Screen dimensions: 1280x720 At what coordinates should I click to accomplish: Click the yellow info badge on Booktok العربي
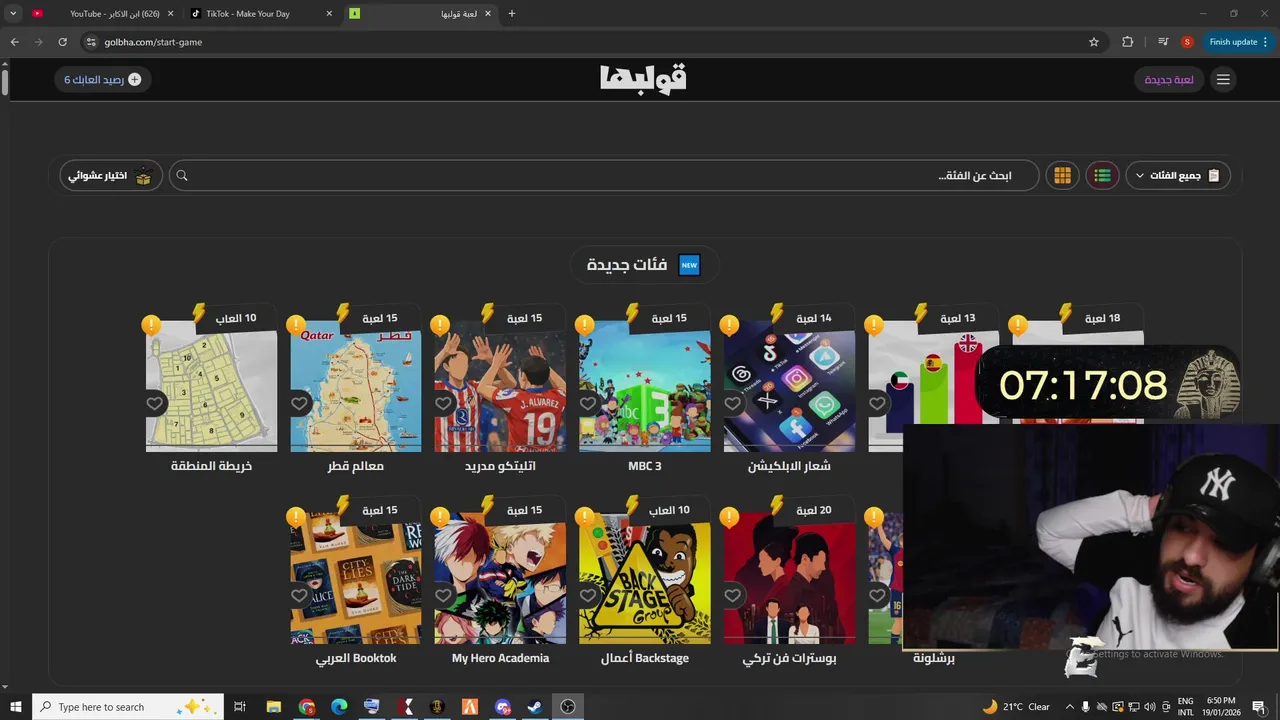(295, 517)
